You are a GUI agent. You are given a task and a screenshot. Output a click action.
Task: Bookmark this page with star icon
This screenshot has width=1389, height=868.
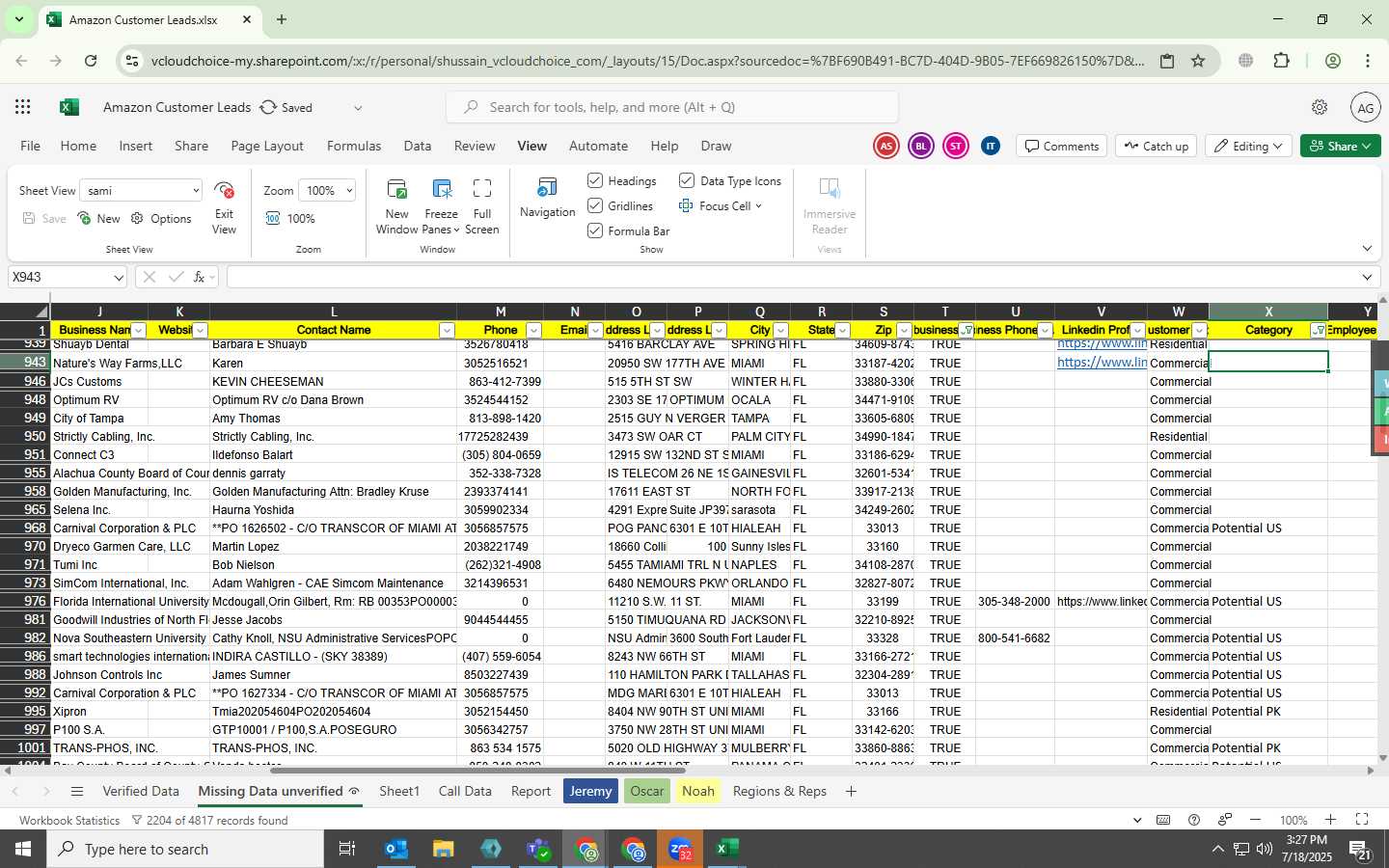[x=1198, y=61]
